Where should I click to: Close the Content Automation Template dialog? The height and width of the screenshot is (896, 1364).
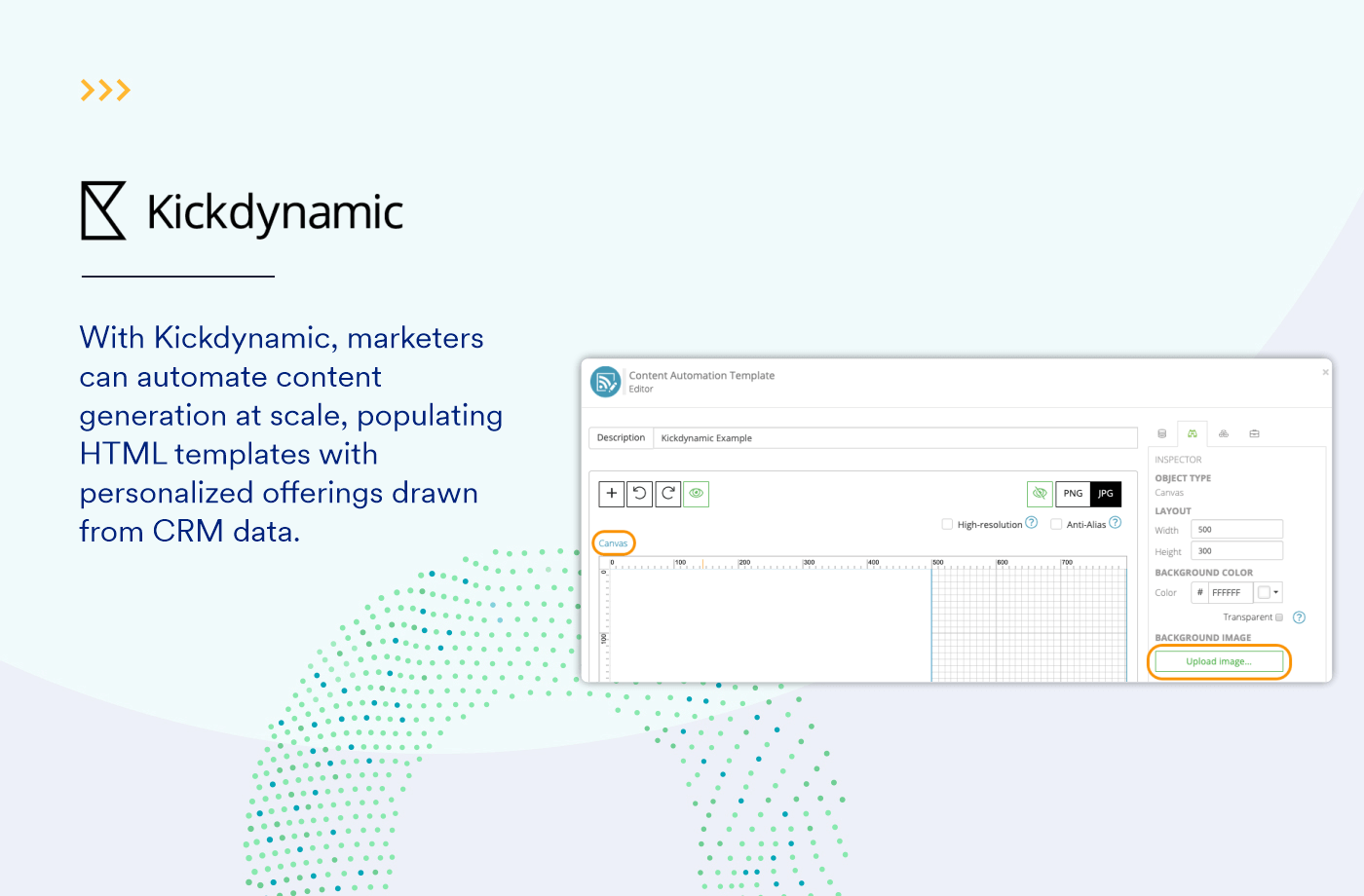click(x=1325, y=372)
